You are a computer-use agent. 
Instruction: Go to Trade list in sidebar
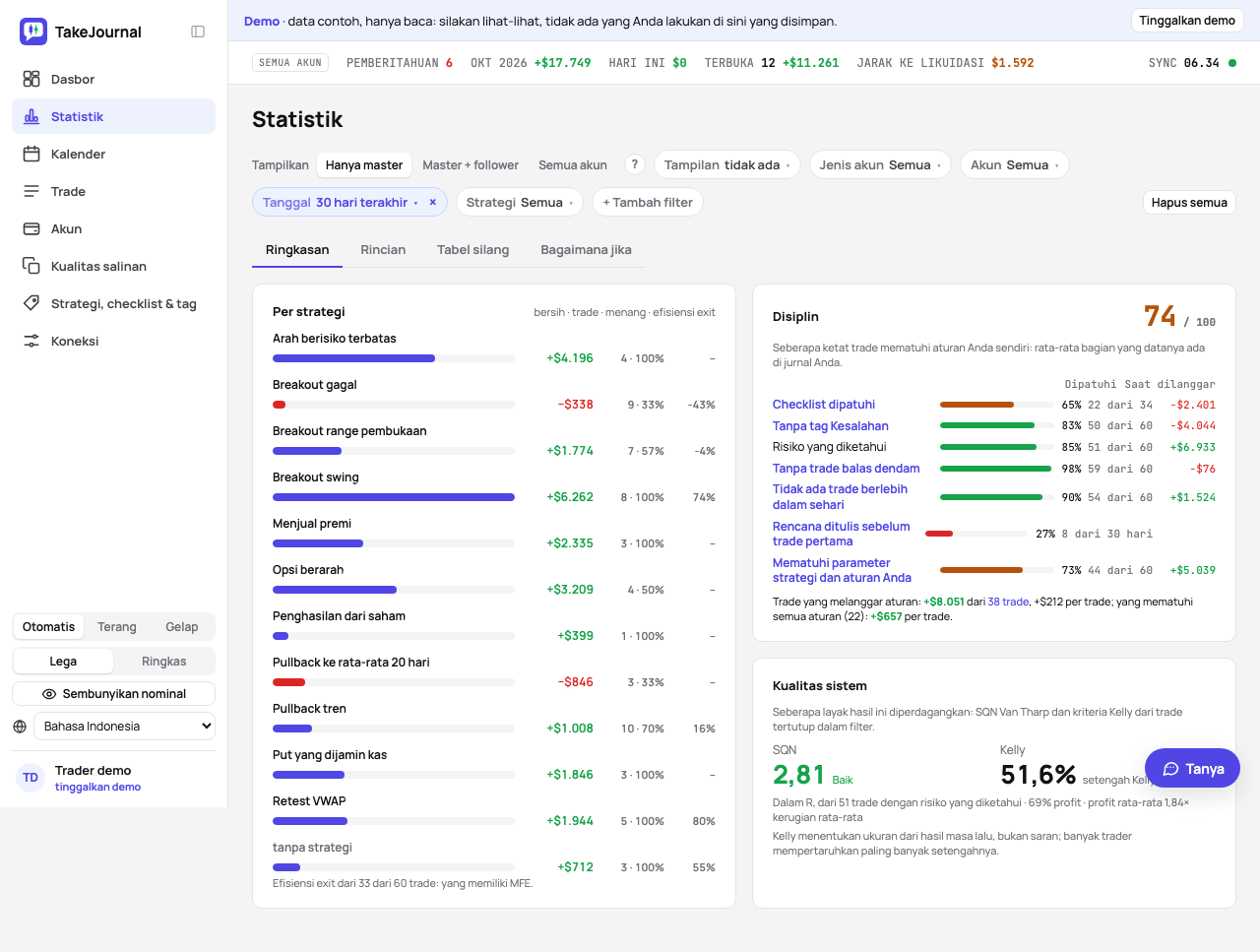click(x=113, y=191)
